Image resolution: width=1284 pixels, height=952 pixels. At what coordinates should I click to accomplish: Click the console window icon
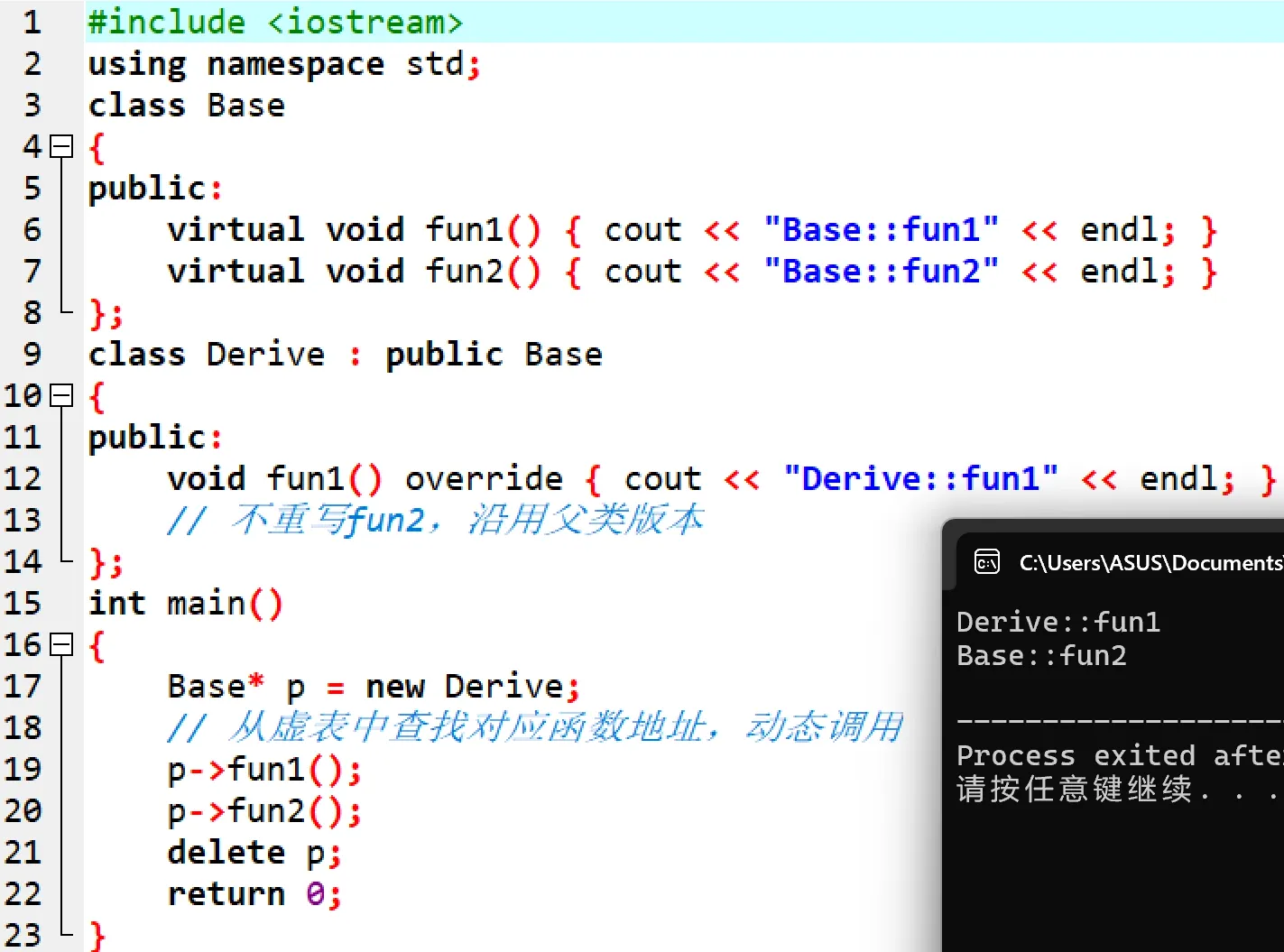coord(987,562)
